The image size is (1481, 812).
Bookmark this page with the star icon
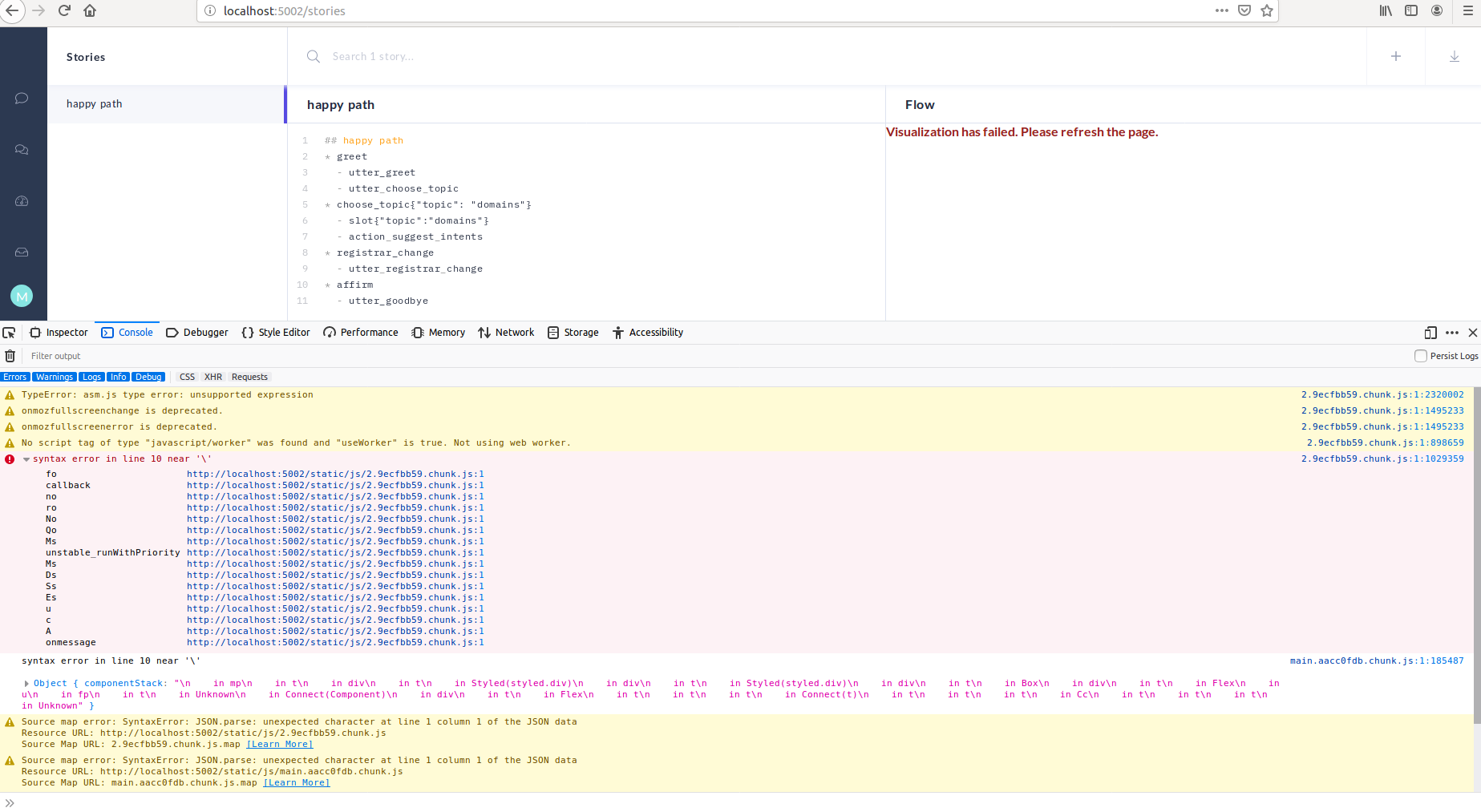tap(1267, 10)
